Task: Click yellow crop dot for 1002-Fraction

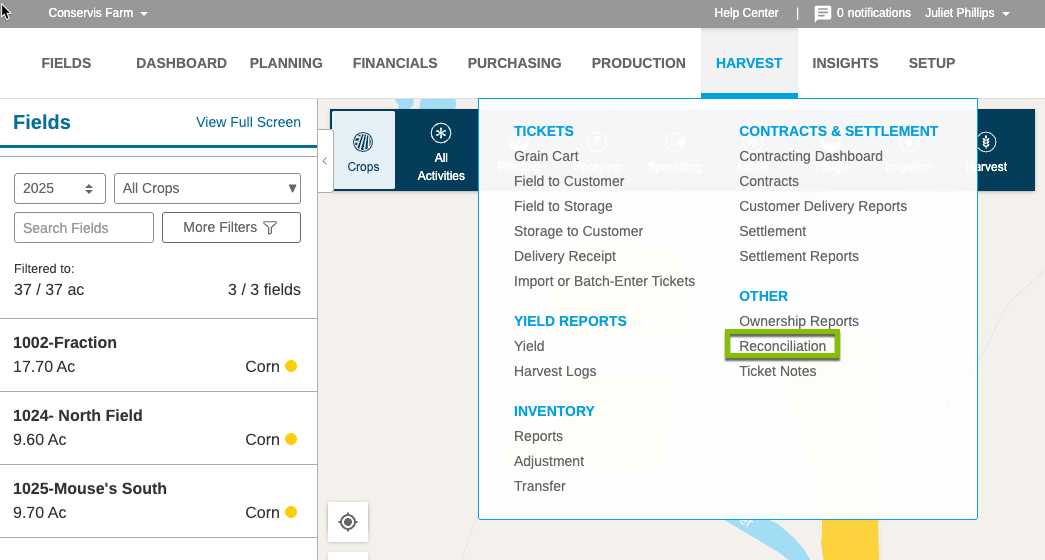Action: pyautogui.click(x=291, y=366)
